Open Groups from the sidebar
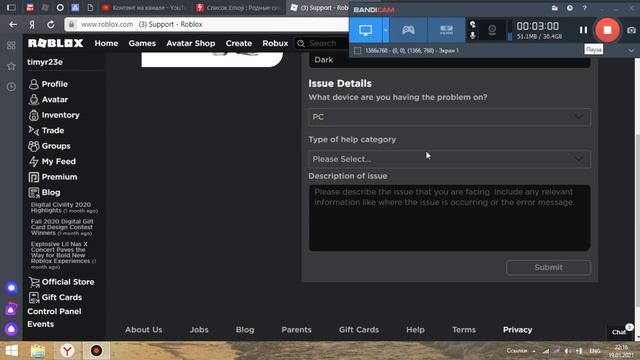640x360 pixels. (56, 146)
